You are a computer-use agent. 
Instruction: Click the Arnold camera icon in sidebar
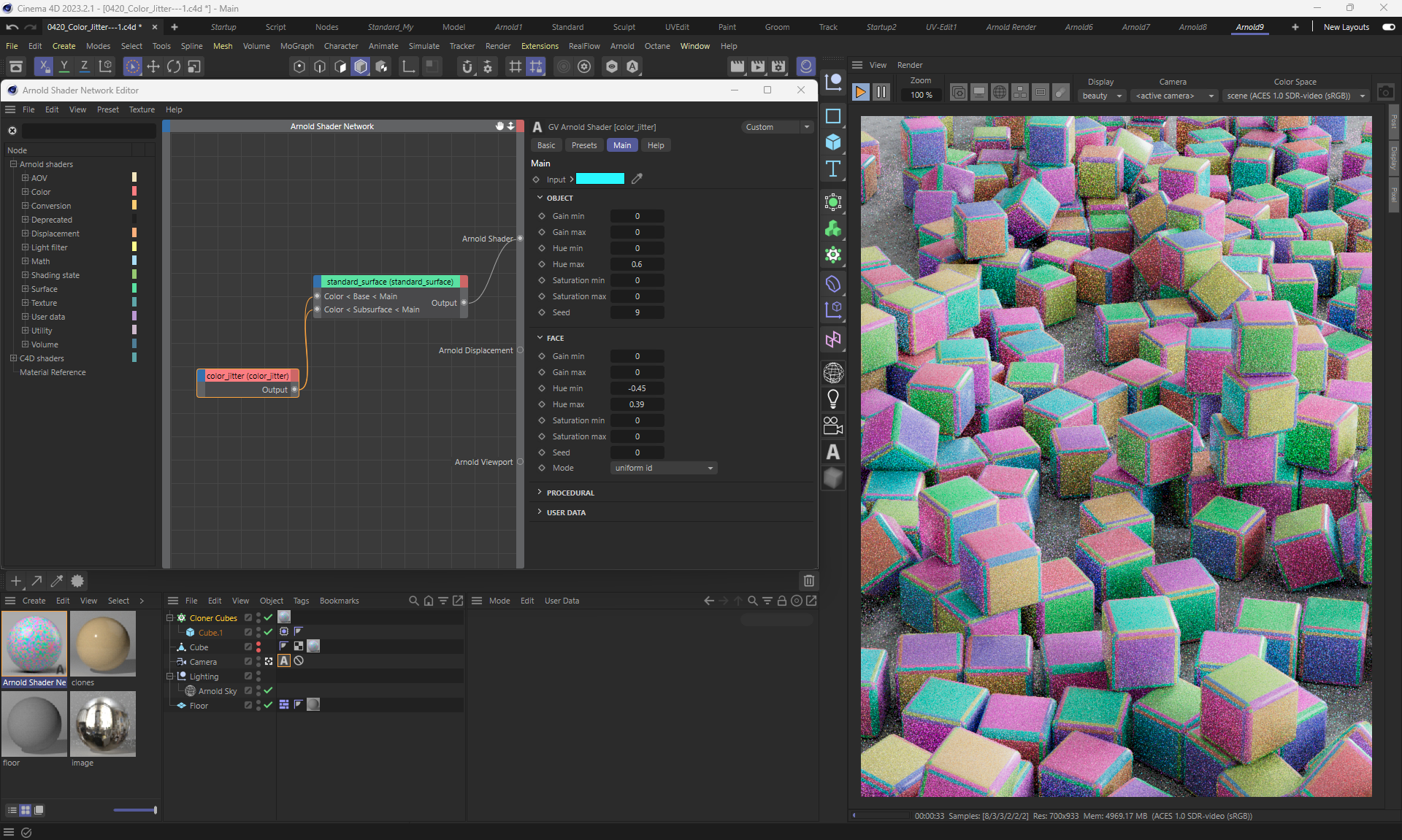tap(832, 425)
